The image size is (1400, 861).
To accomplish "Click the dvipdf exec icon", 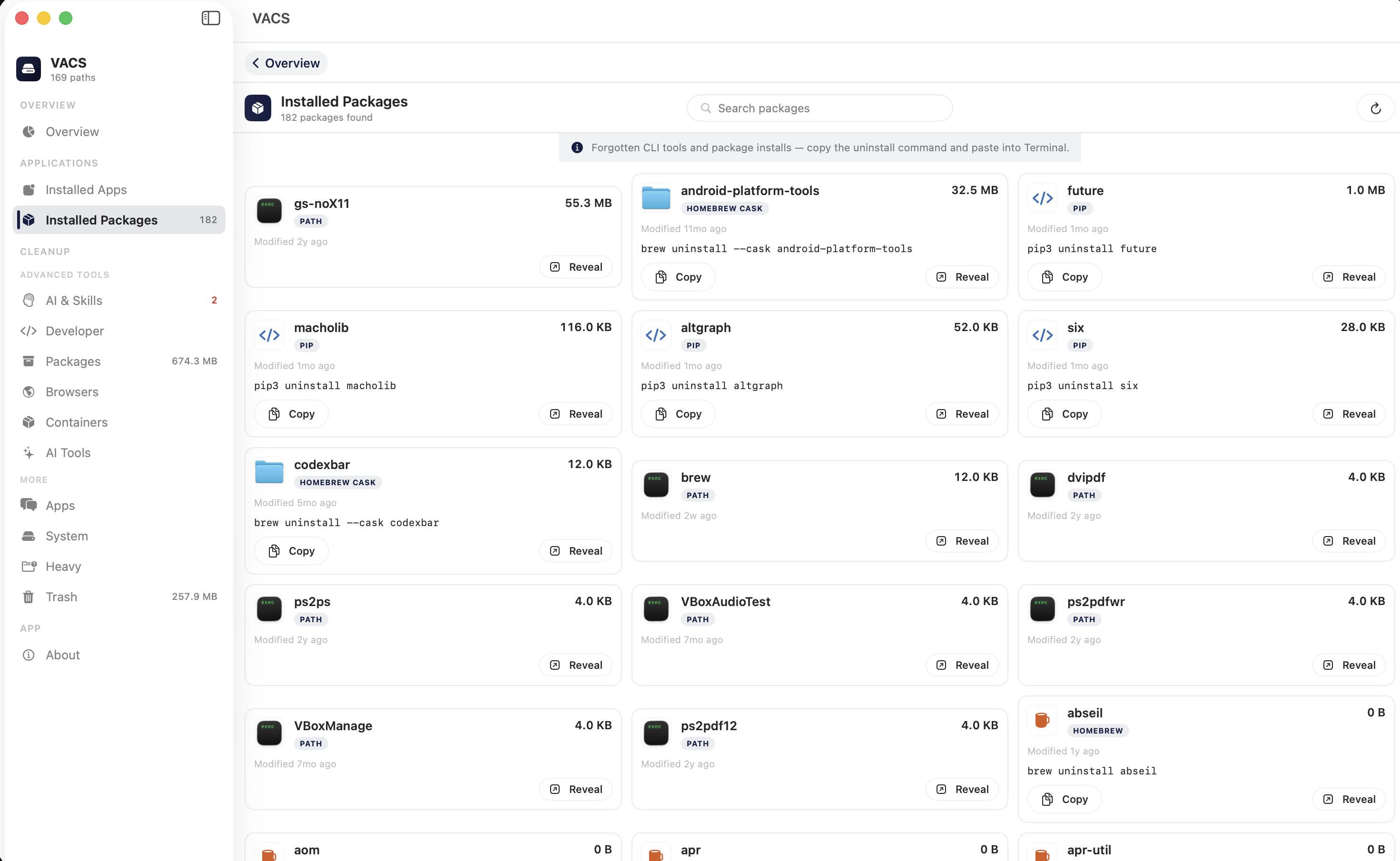I will click(1042, 485).
